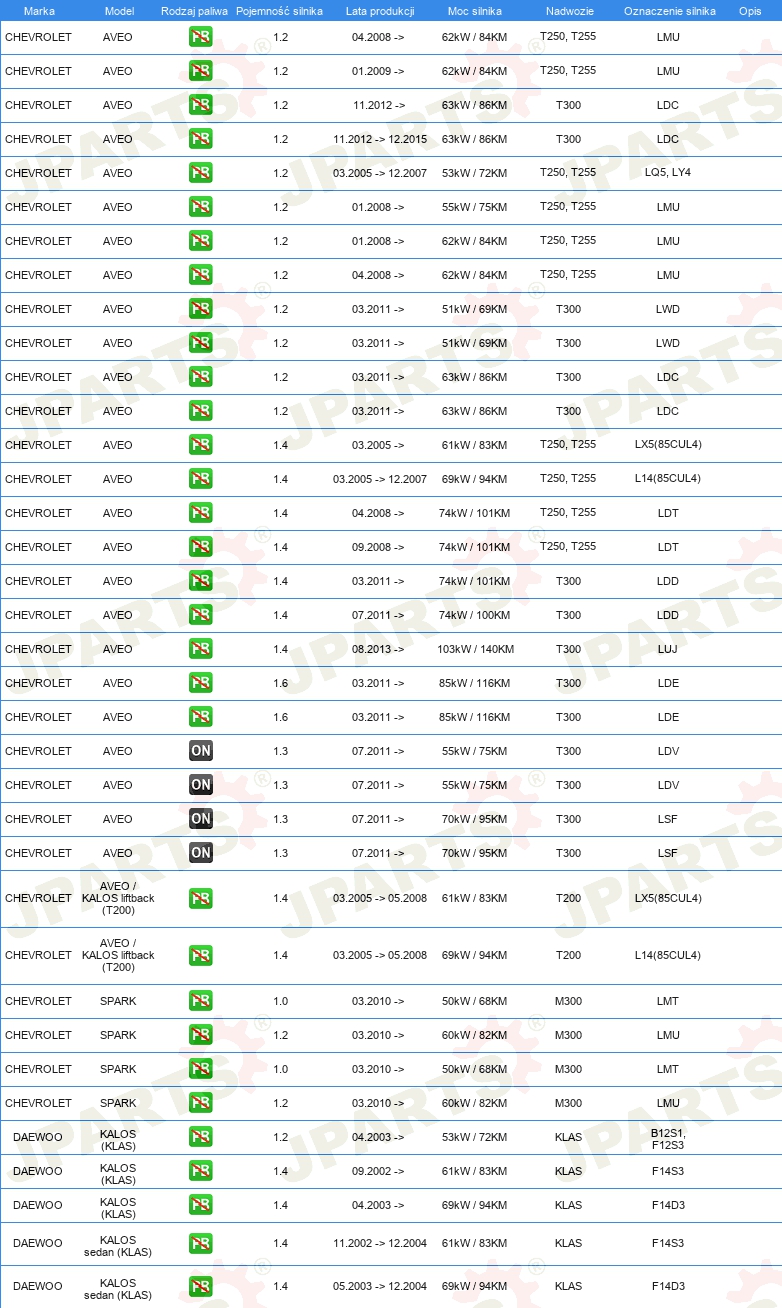Click the T200 body cell in the L14(85CUL4) row

click(568, 955)
